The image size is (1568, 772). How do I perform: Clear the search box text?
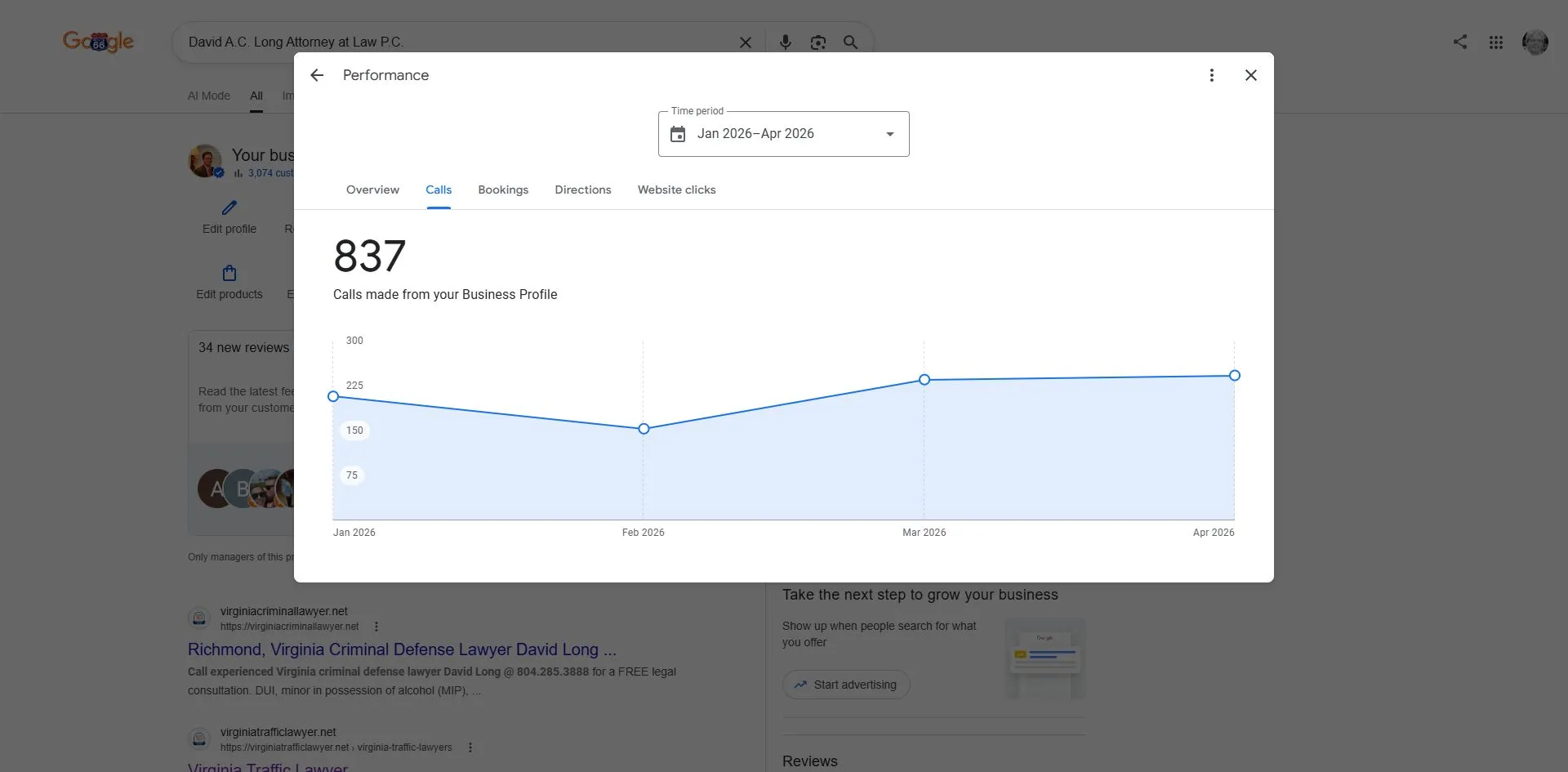click(746, 42)
